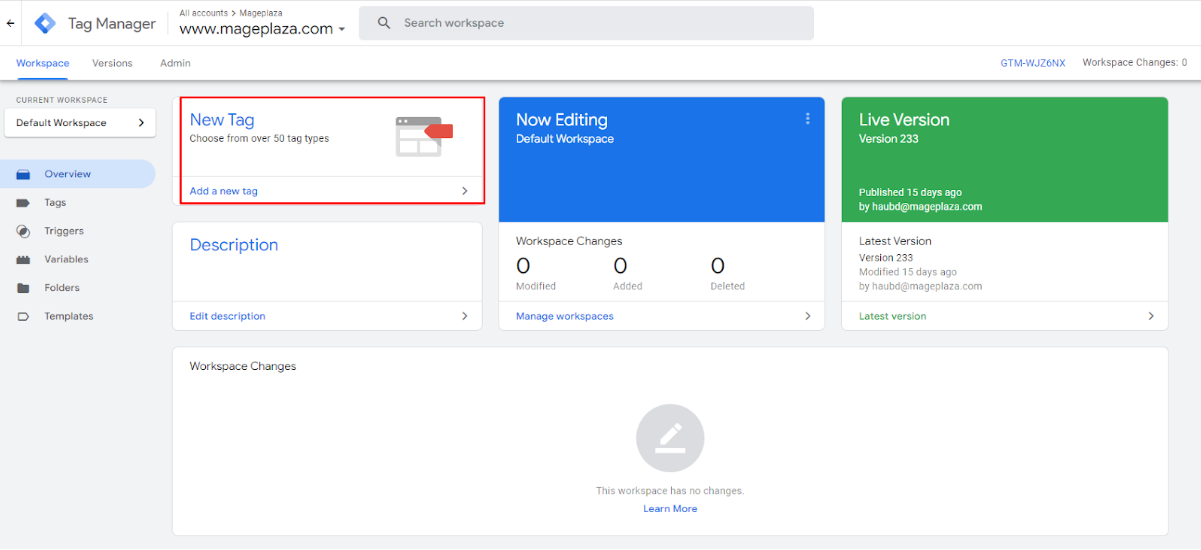
Task: Click the Search workspace field
Action: [586, 23]
